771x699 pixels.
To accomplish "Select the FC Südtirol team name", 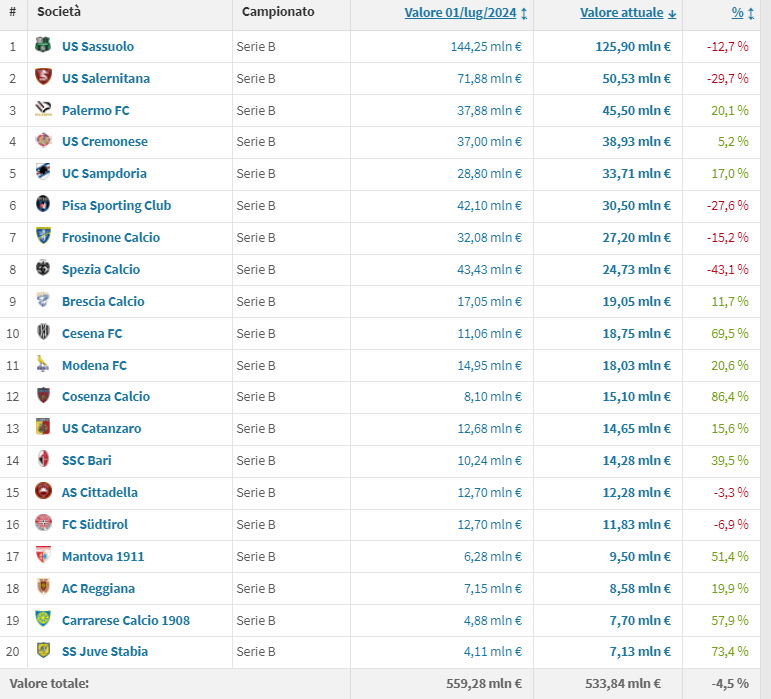I will [94, 524].
